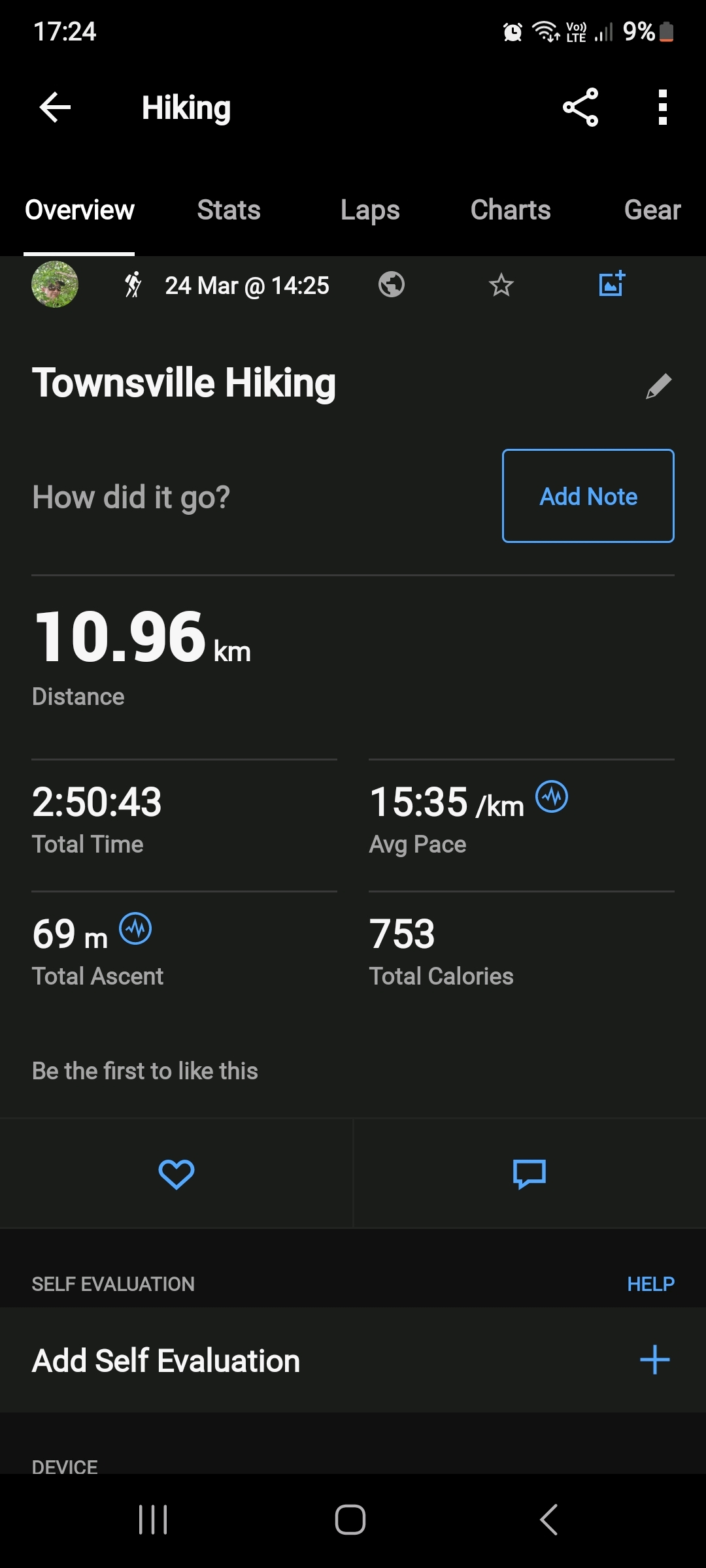Edit activity name with pencil icon
Image resolution: width=706 pixels, height=1568 pixels.
click(658, 386)
